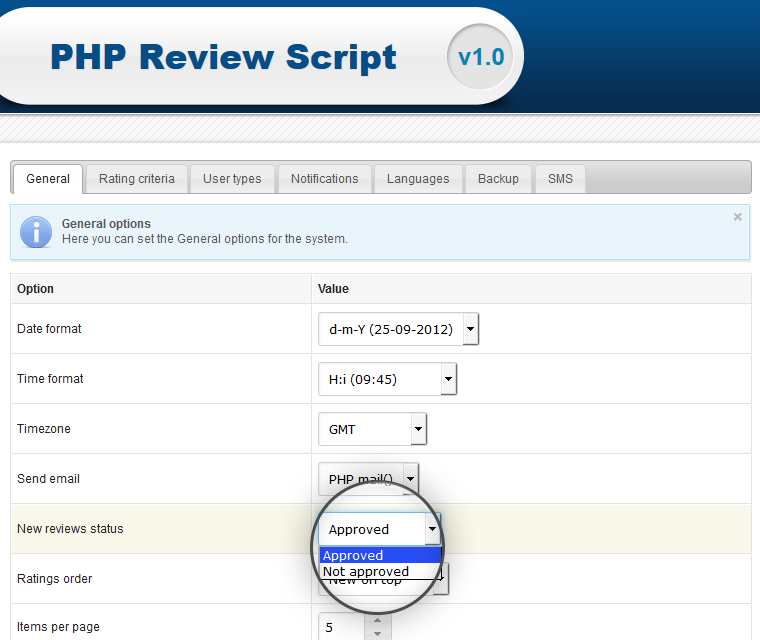Screen dimensions: 760x640
Task: Close the General options info box
Action: (737, 217)
